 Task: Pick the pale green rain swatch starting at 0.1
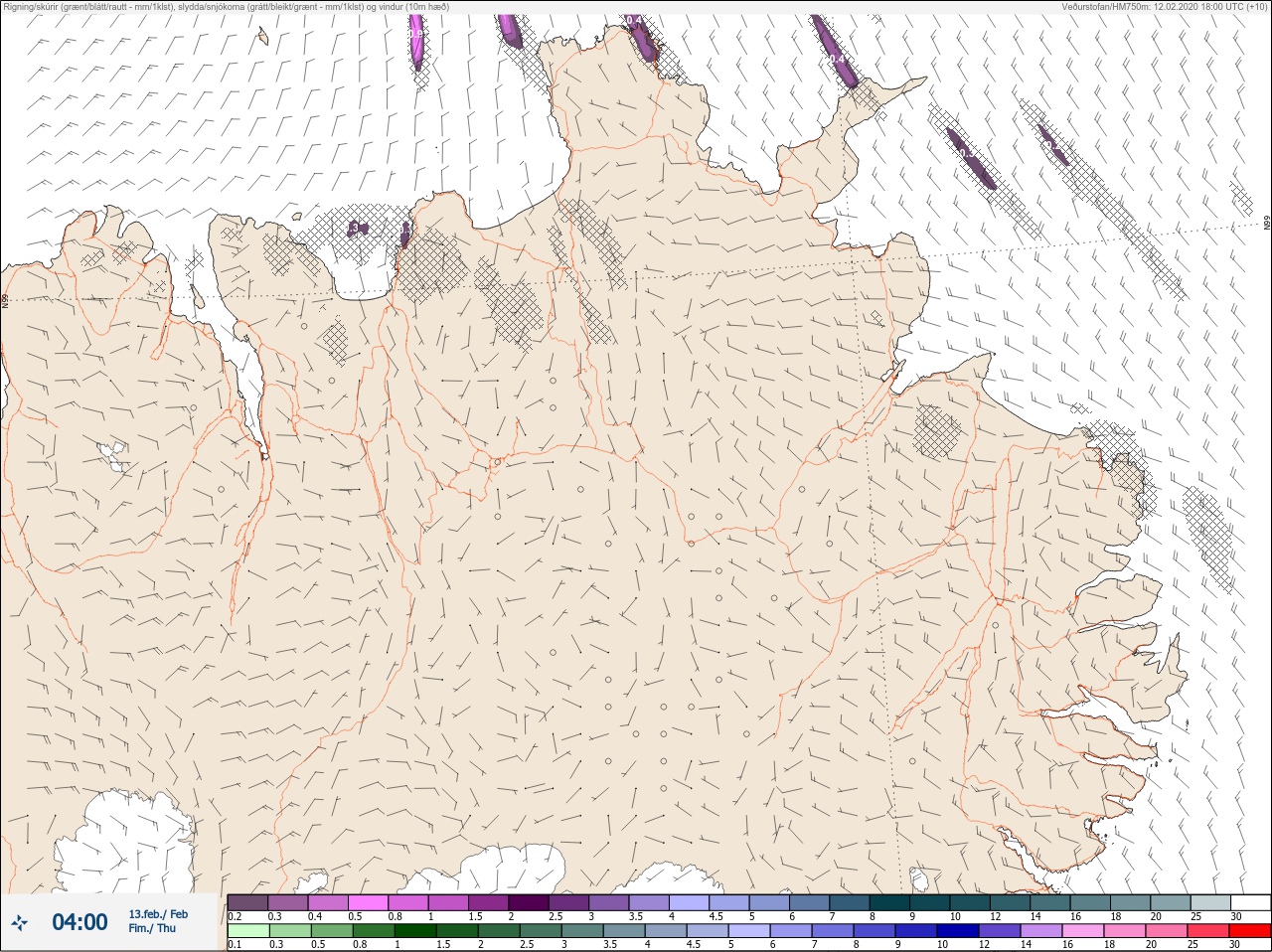click(x=247, y=931)
